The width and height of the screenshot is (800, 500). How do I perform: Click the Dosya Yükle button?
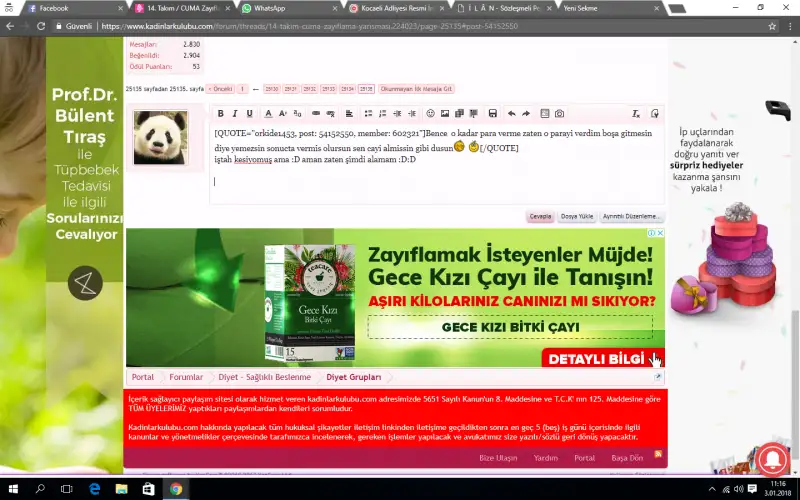(576, 216)
